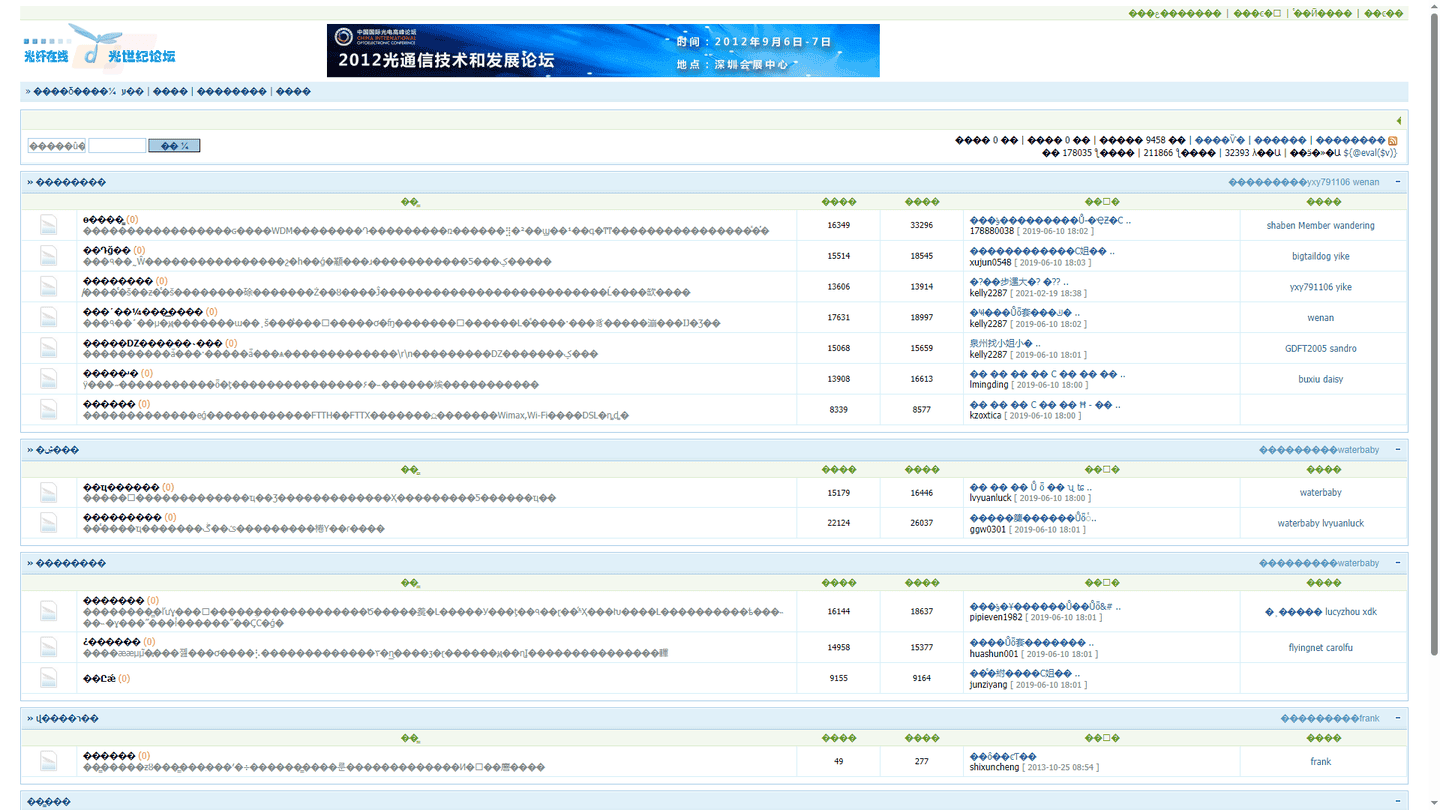
Task: Open moderator wandering's profile
Action: click(x=1355, y=226)
